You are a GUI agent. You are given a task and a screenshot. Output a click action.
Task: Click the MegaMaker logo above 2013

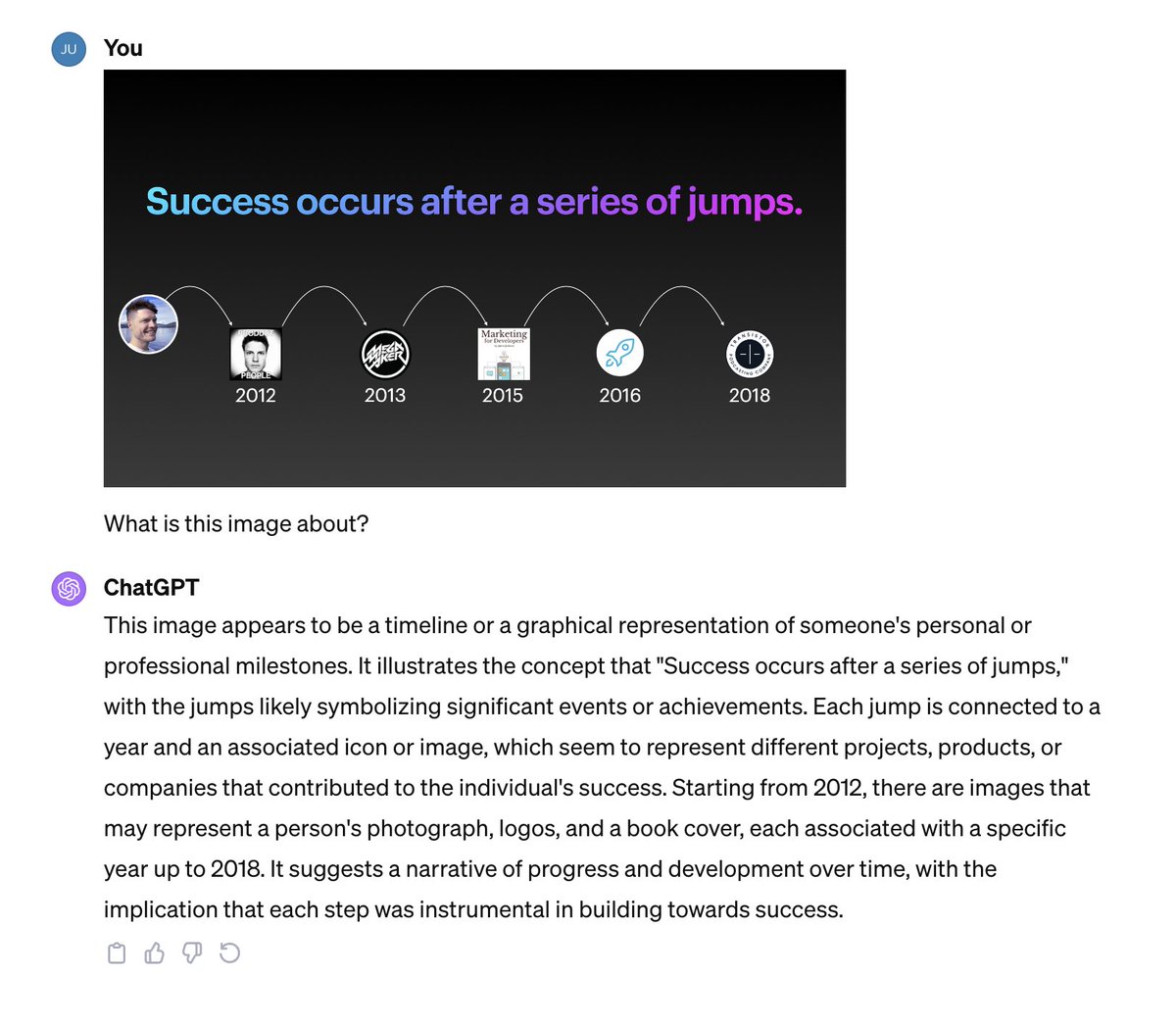pyautogui.click(x=385, y=354)
